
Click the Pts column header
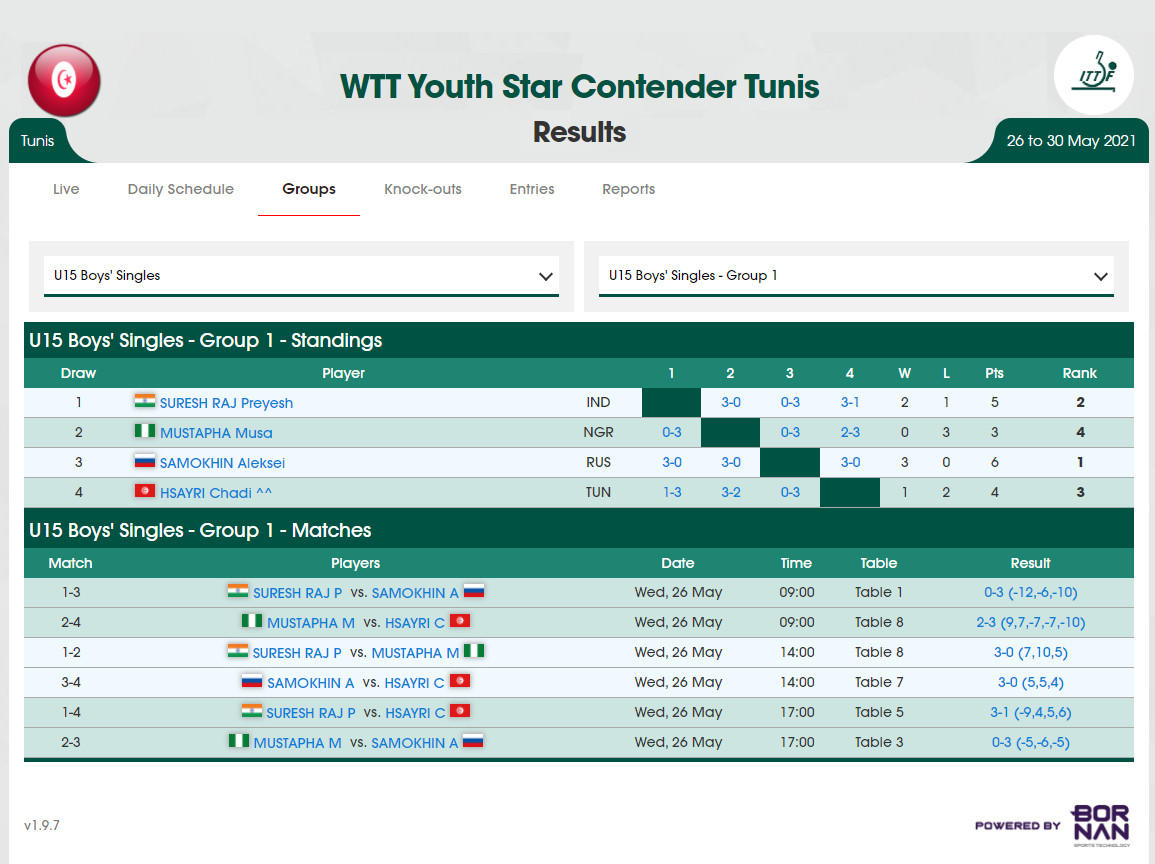[x=994, y=373]
